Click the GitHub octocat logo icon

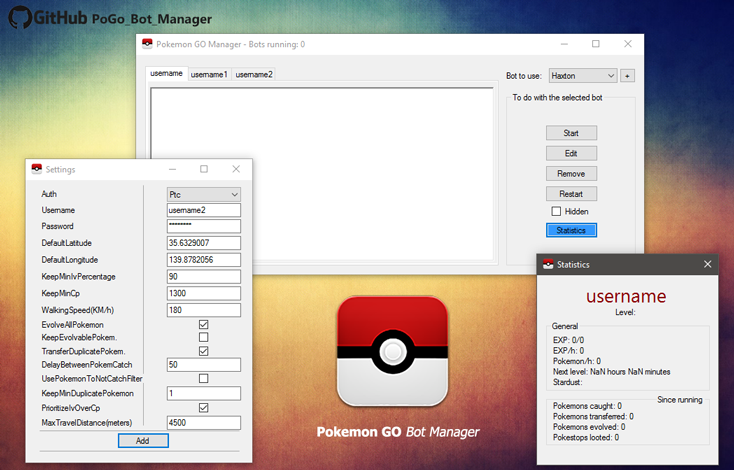[x=19, y=16]
